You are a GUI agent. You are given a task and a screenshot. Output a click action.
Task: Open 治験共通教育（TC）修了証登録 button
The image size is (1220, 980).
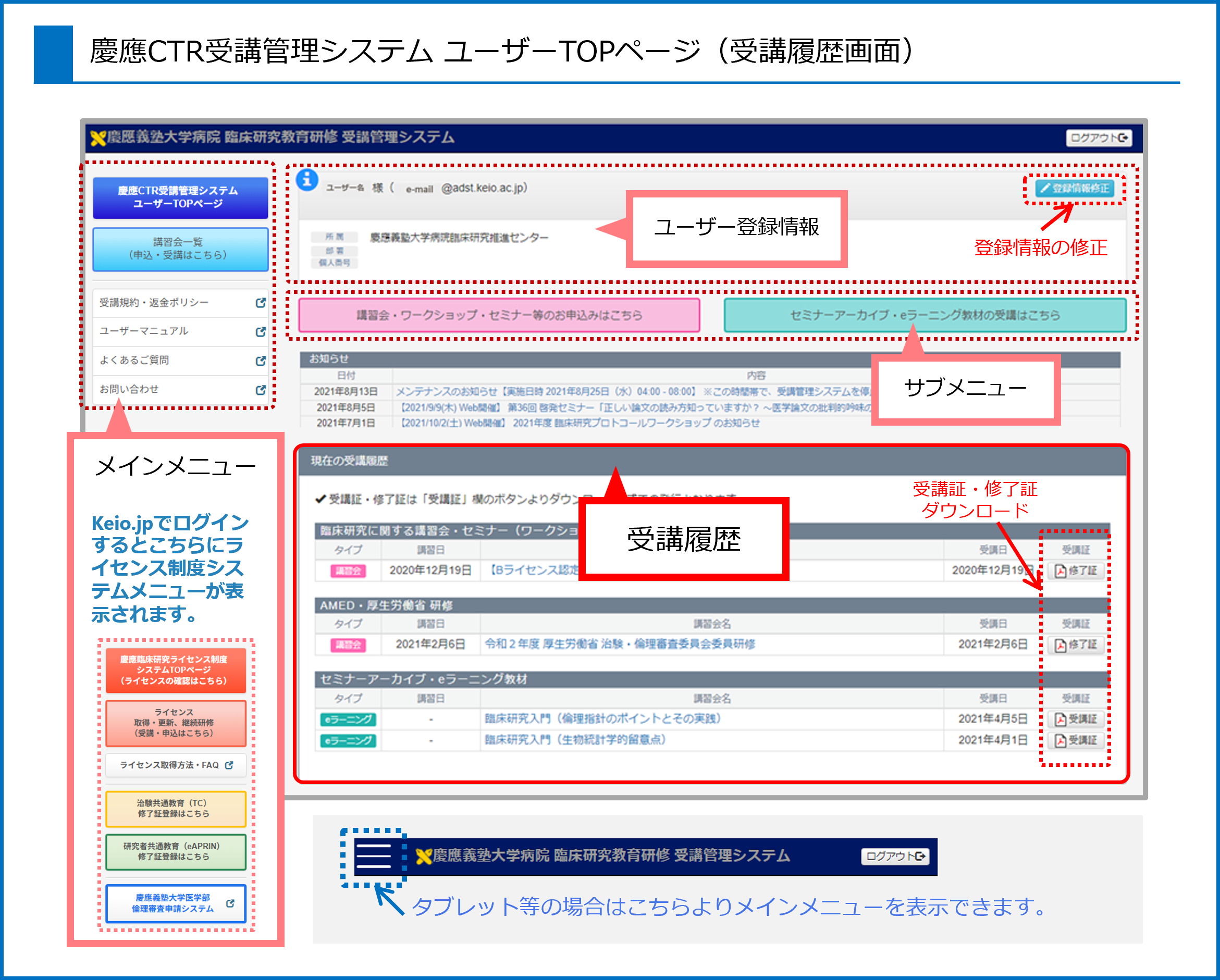point(176,809)
